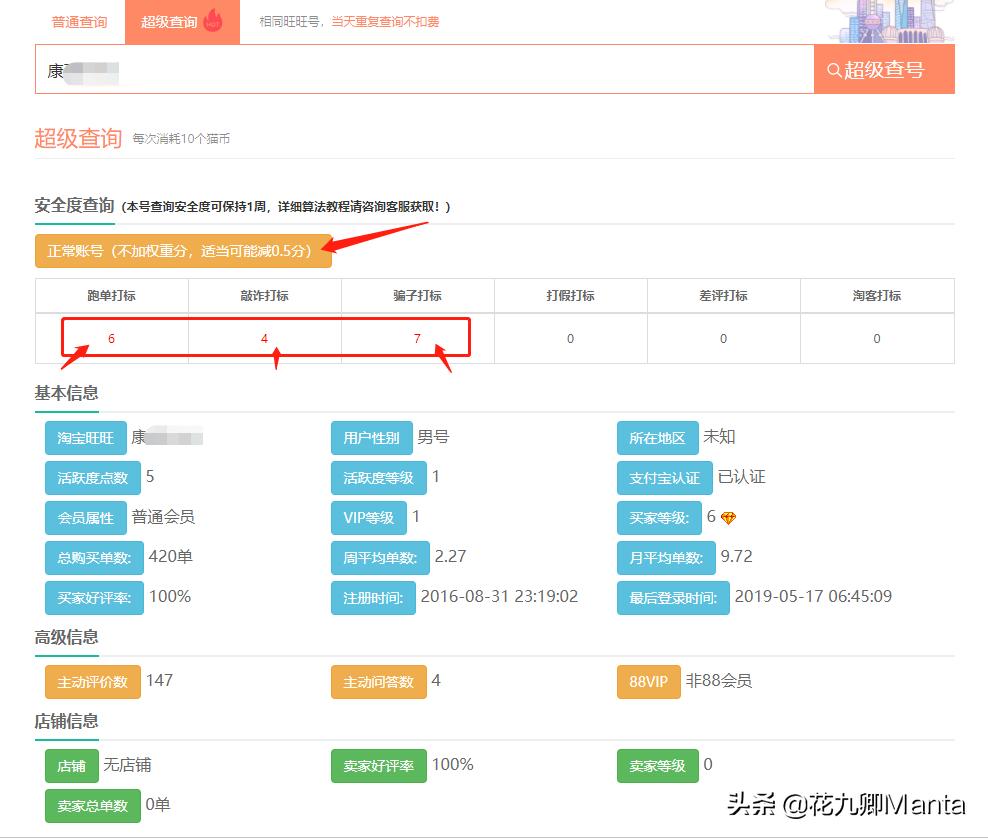Click the 男号 gender value

[434, 437]
